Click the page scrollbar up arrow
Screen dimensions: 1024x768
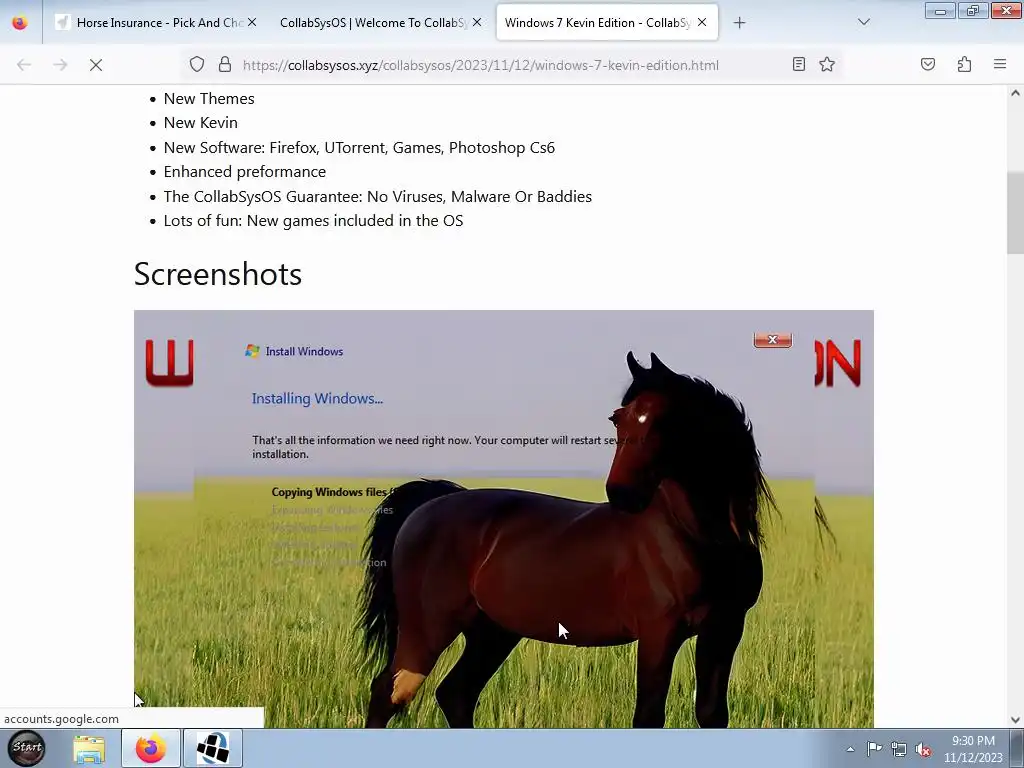pos(1015,93)
